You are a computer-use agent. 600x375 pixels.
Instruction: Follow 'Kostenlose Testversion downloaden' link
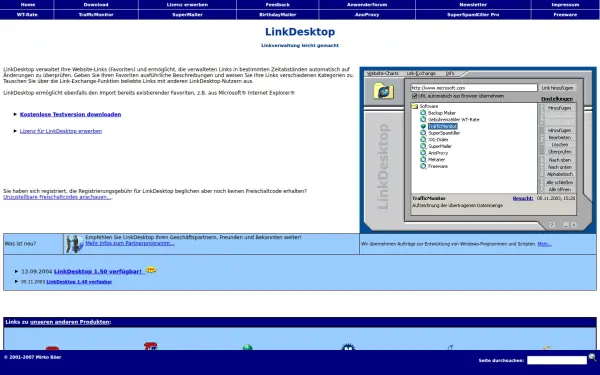(70, 114)
